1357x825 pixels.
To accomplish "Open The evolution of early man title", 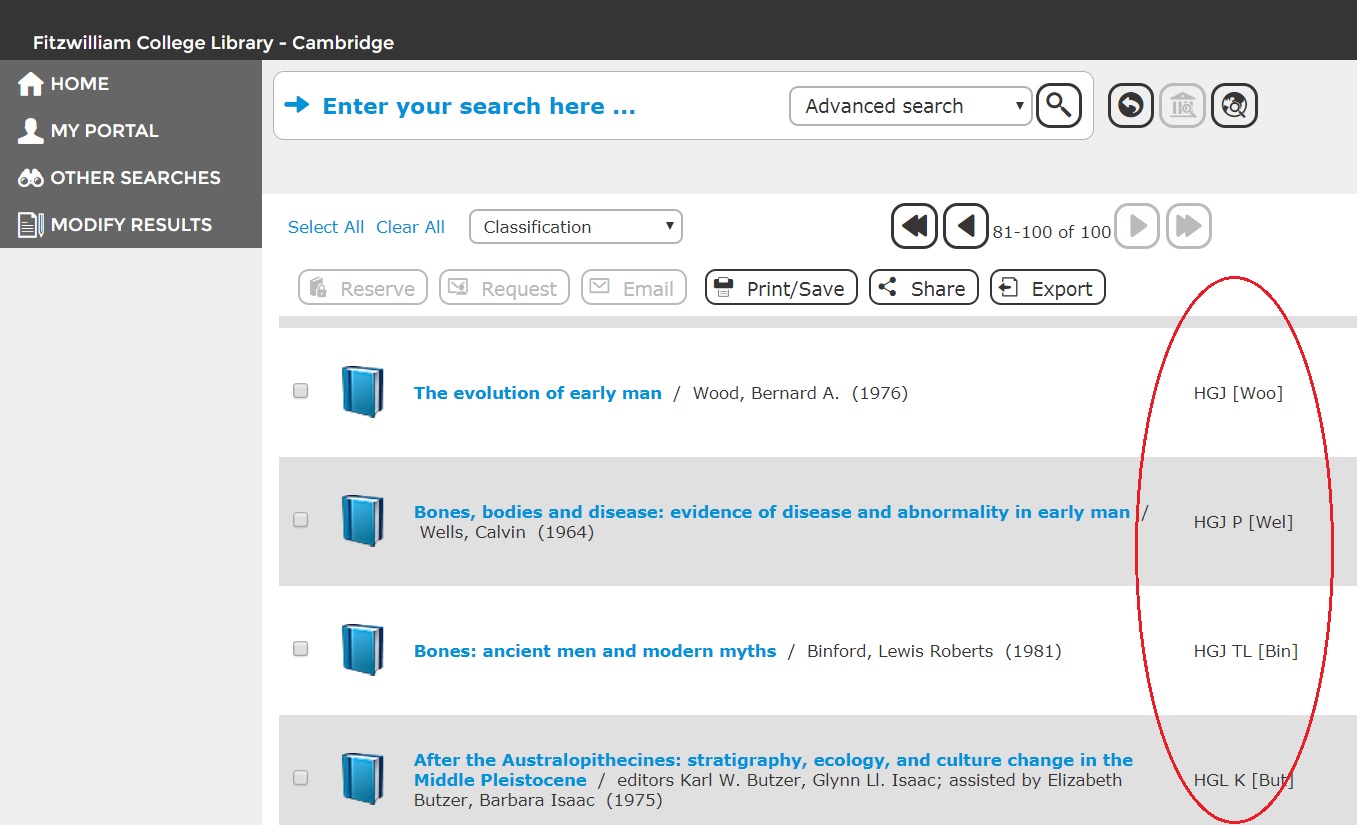I will click(538, 393).
